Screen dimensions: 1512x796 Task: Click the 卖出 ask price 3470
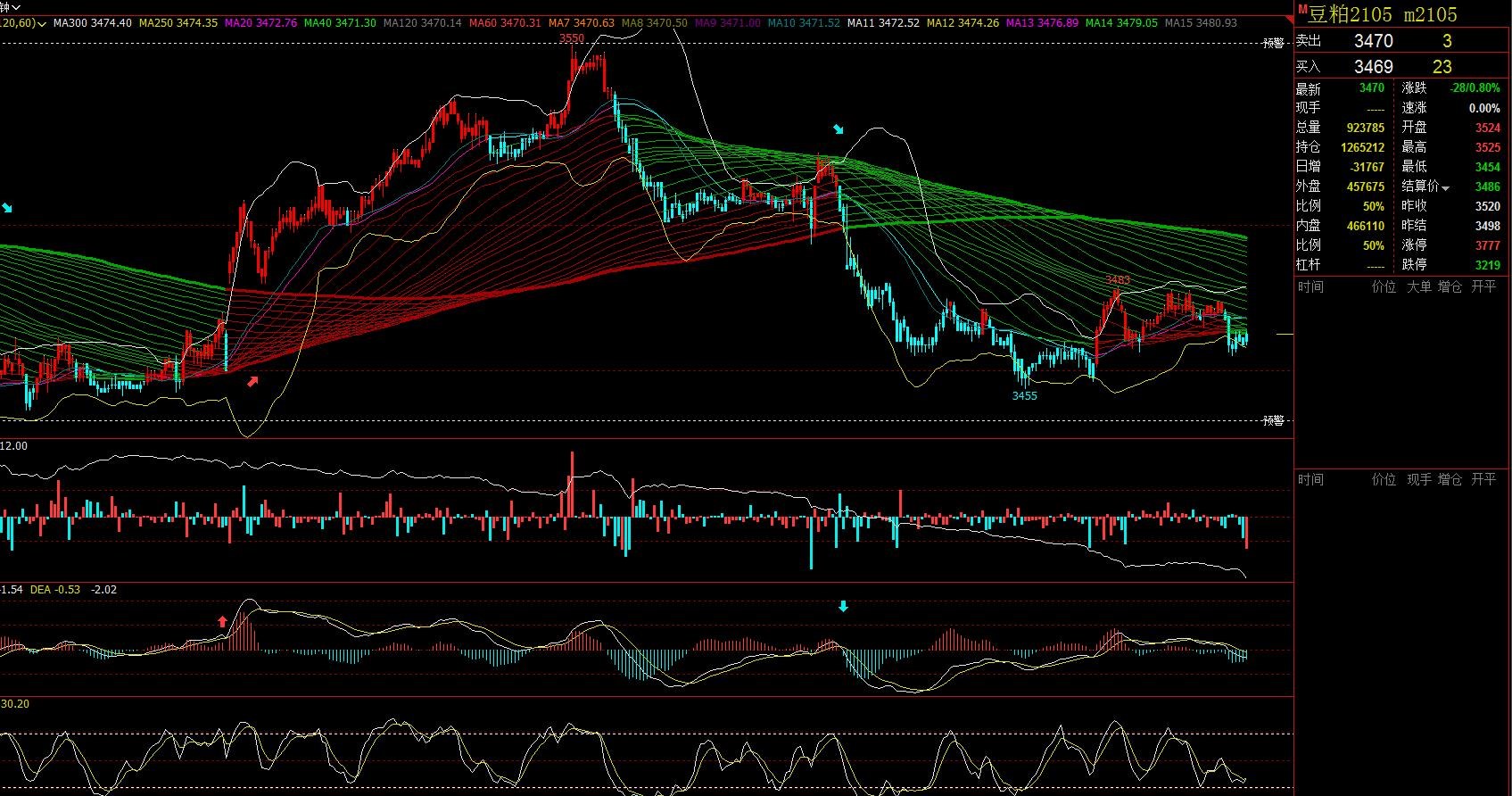click(1373, 41)
